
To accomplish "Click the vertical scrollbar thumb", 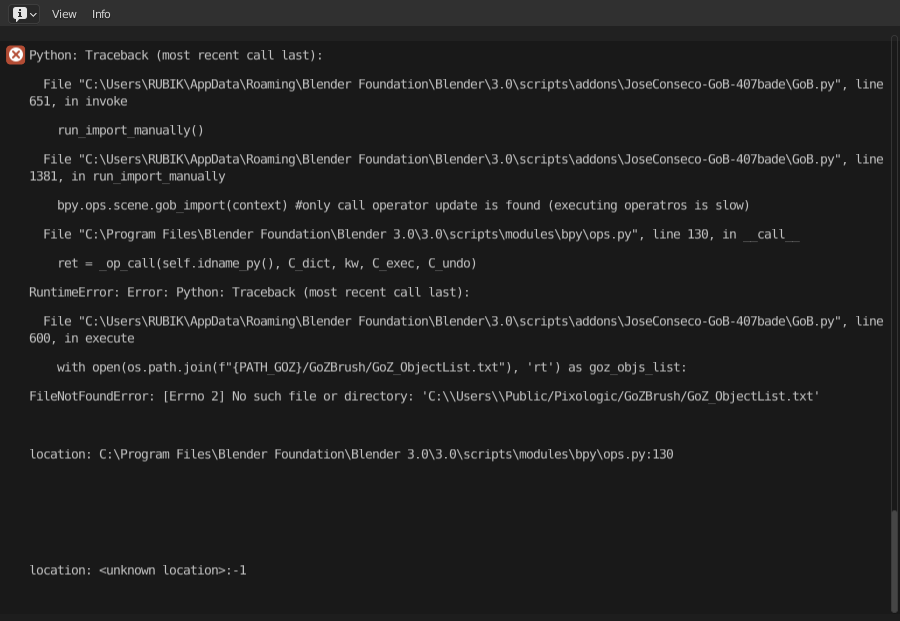I will [x=894, y=560].
